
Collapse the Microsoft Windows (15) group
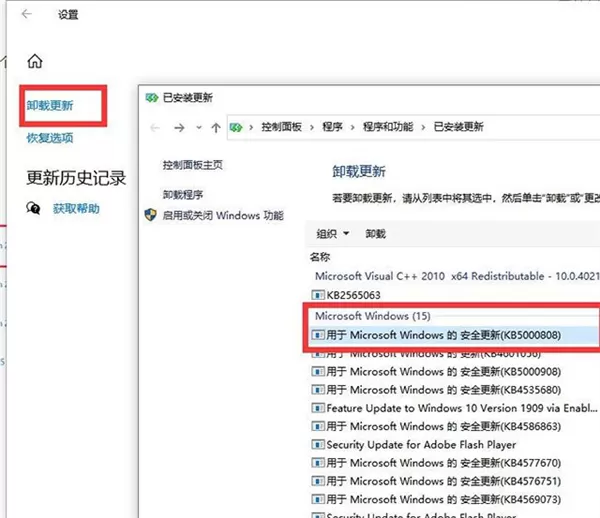tap(372, 316)
